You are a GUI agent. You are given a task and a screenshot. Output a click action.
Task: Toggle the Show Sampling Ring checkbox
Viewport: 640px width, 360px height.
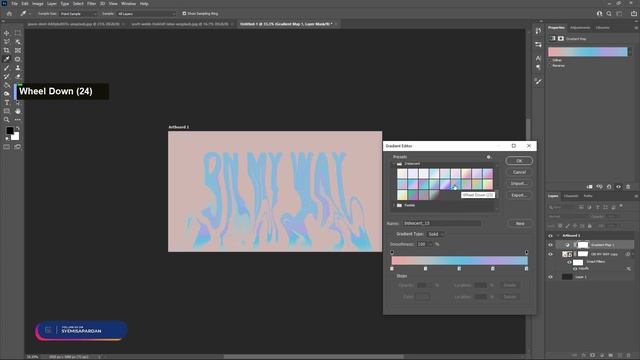tap(184, 13)
